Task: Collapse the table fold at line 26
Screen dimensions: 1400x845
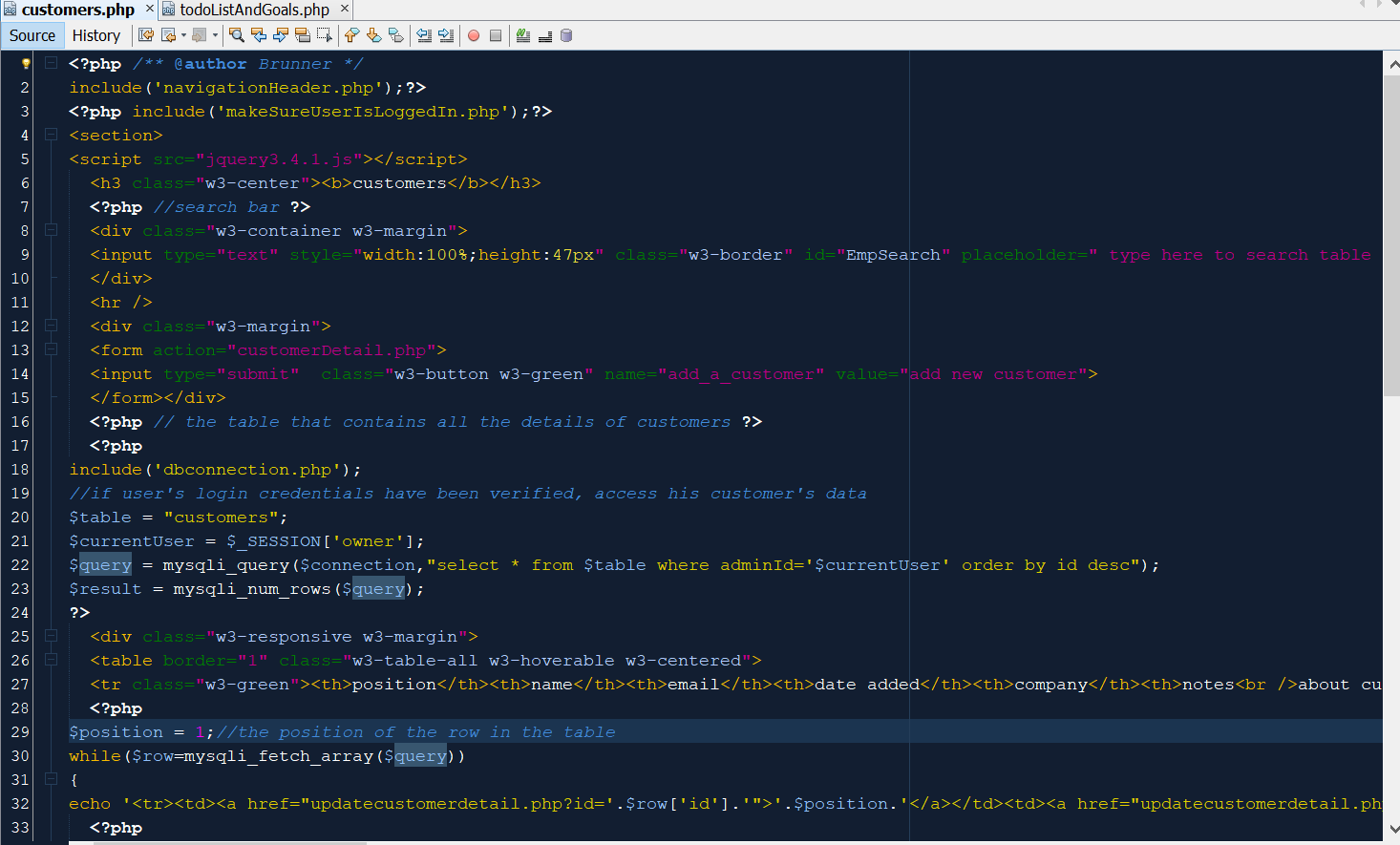Action: point(52,660)
